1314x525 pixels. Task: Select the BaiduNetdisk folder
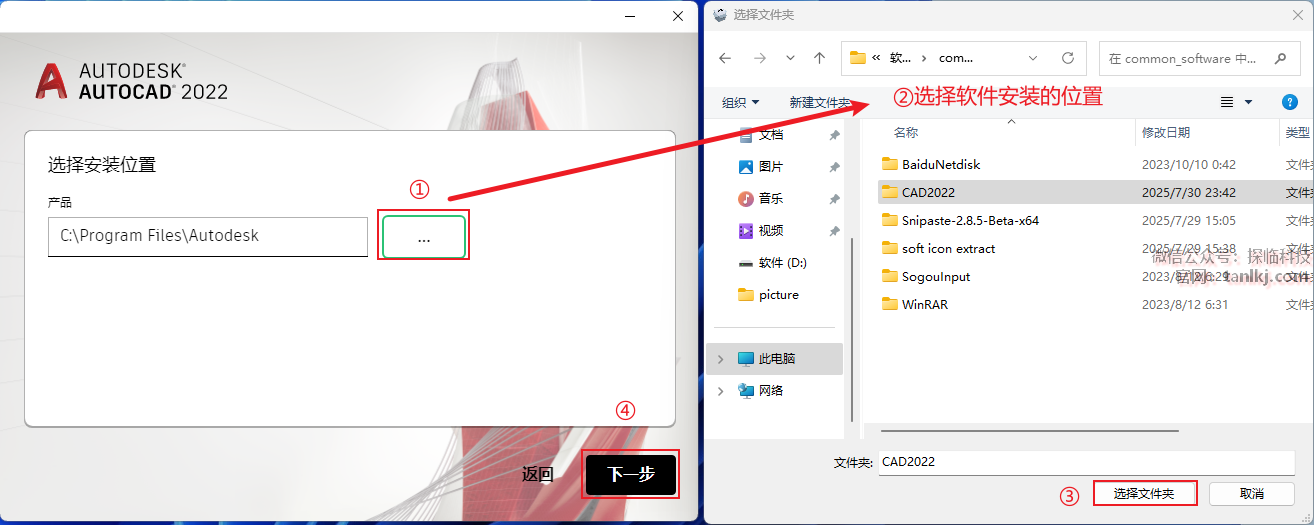[941, 164]
